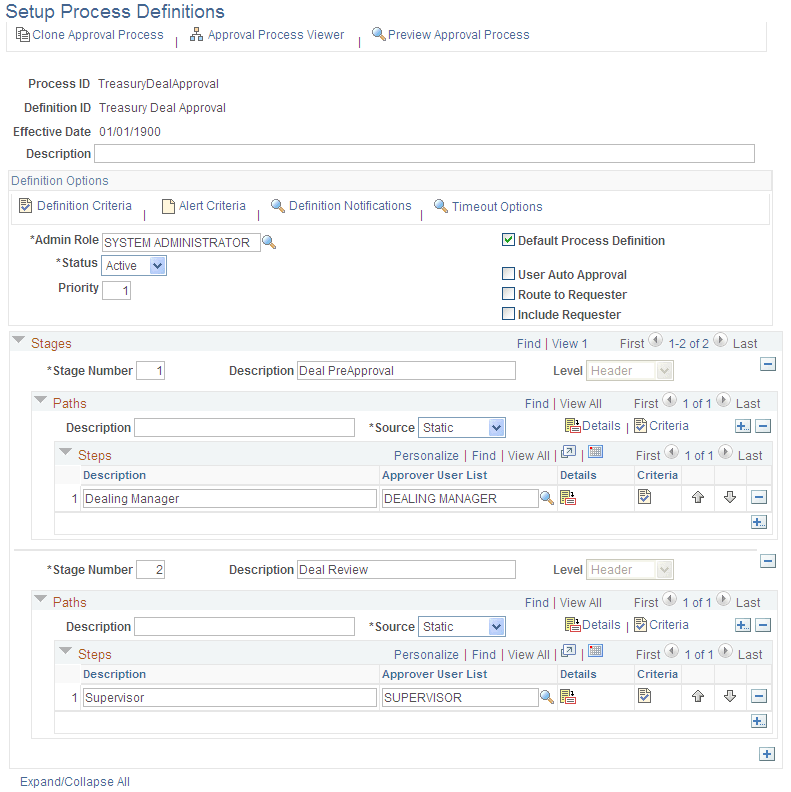Add a path in Deal Review stage
This screenshot has height=792, width=791.
point(743,625)
